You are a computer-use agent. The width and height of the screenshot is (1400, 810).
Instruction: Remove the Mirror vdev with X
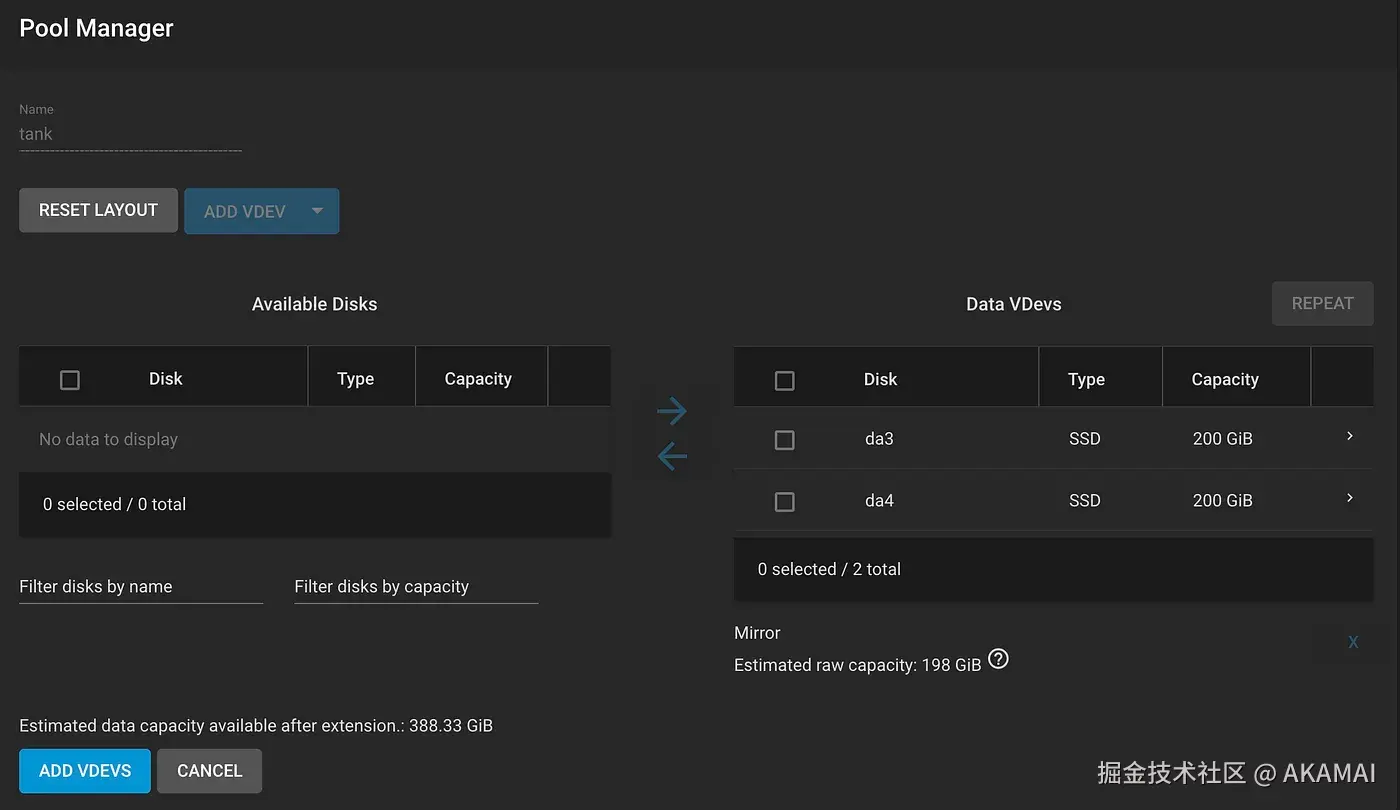point(1352,642)
